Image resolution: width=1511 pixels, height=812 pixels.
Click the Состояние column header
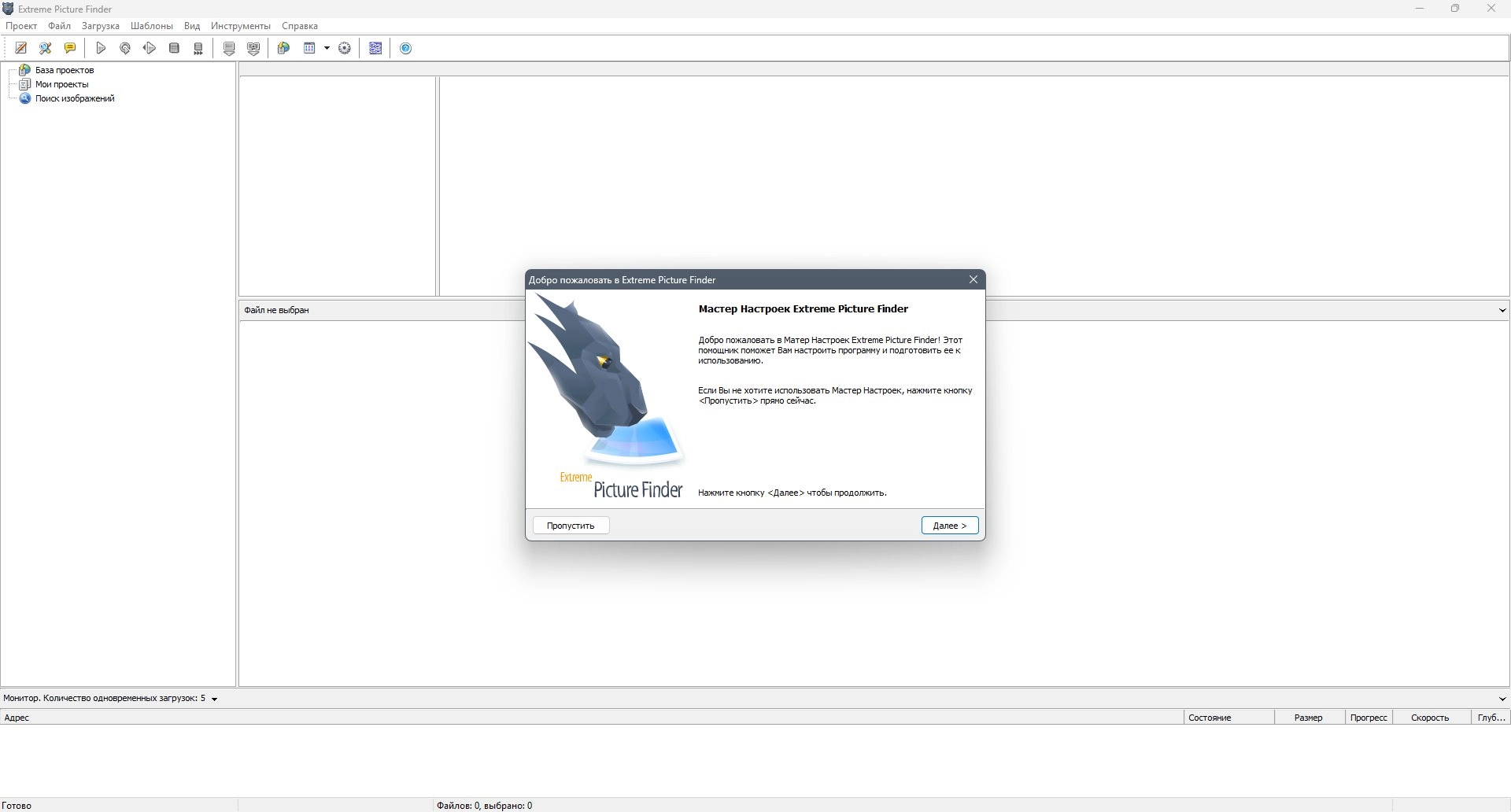click(1228, 718)
